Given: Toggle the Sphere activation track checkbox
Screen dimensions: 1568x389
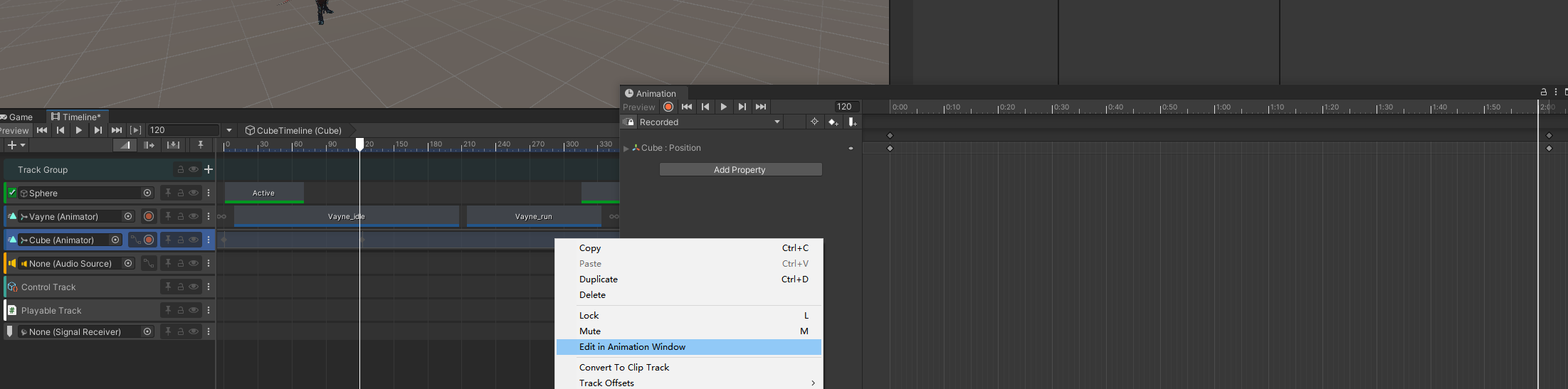Looking at the screenshot, I should [x=12, y=193].
